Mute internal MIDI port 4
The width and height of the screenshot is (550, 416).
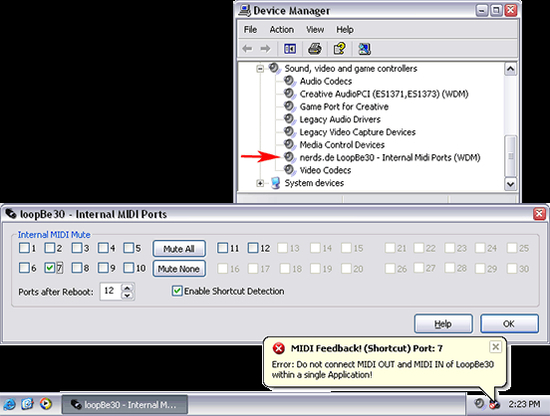coord(103,248)
